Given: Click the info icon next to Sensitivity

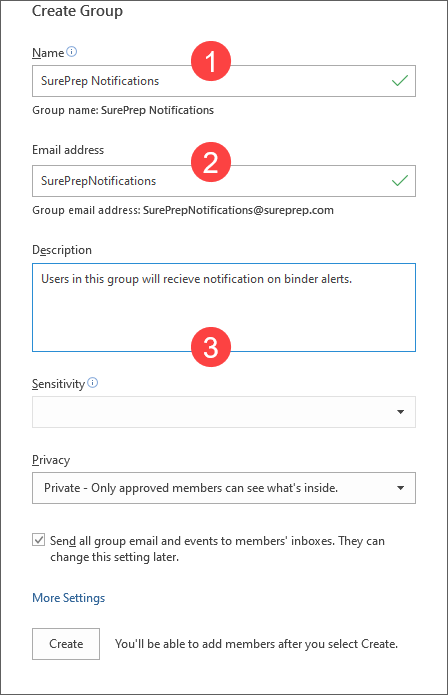Looking at the screenshot, I should point(92,383).
